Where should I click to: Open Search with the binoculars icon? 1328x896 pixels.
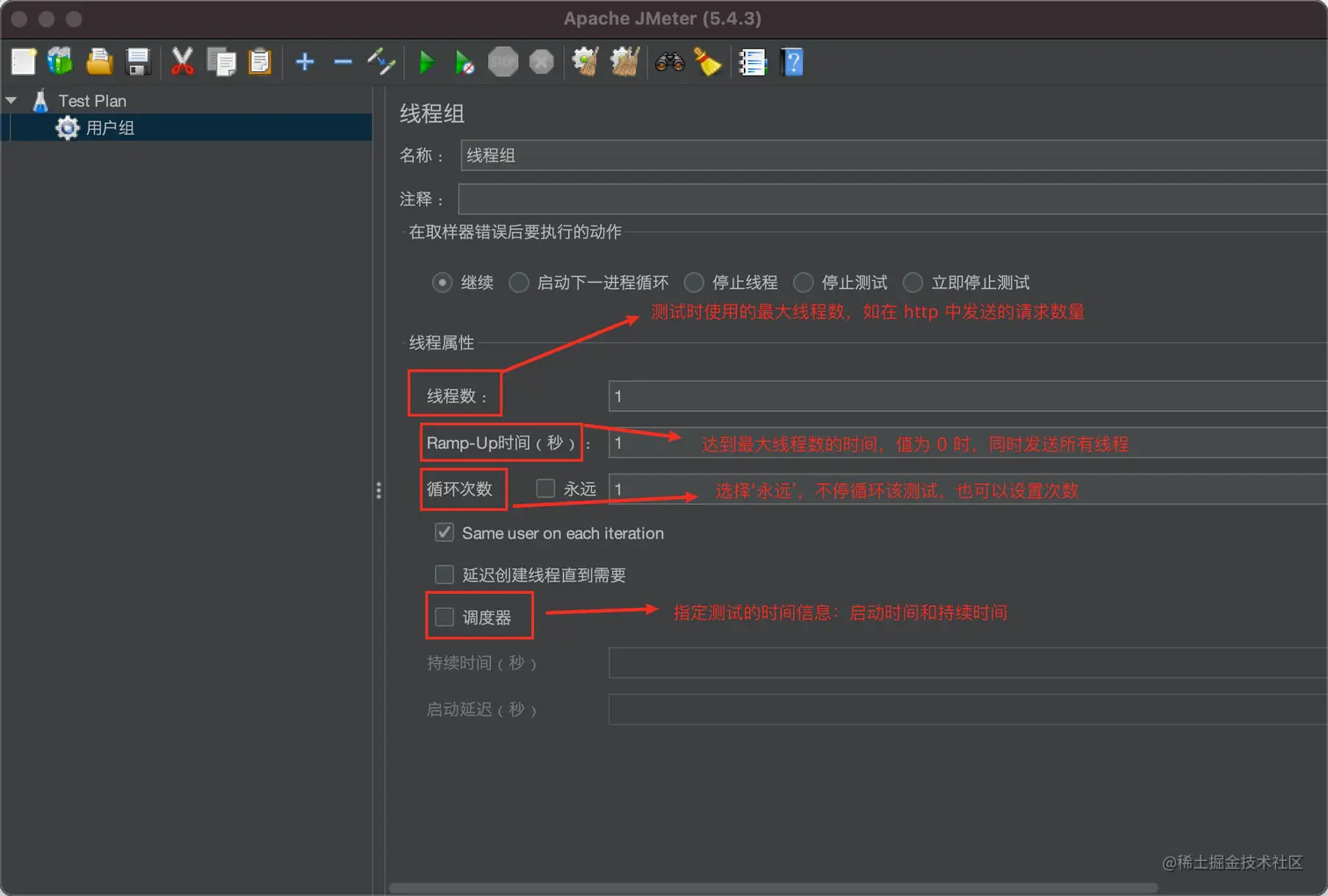669,61
